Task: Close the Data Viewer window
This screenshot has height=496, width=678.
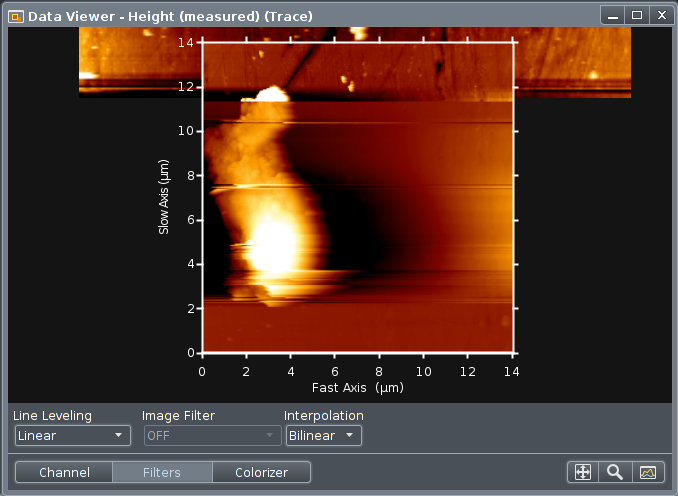Action: (659, 15)
